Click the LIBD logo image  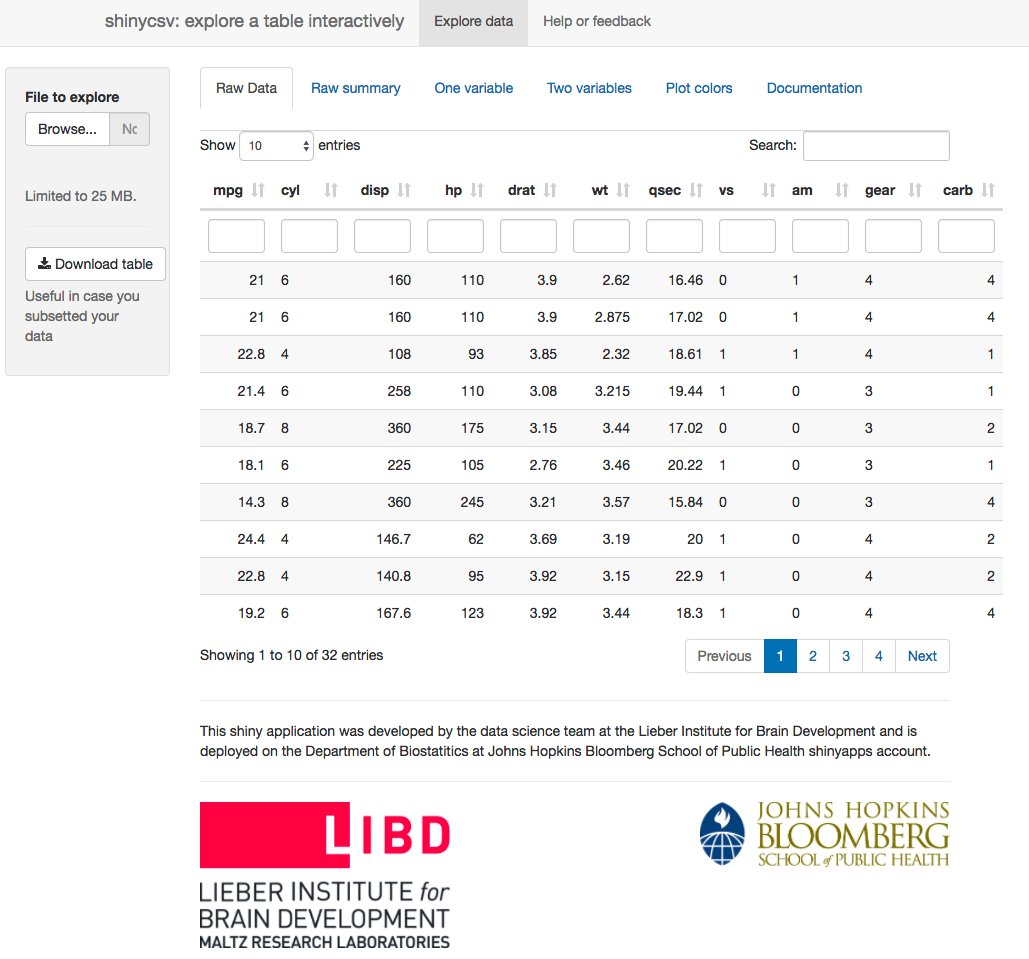point(325,876)
